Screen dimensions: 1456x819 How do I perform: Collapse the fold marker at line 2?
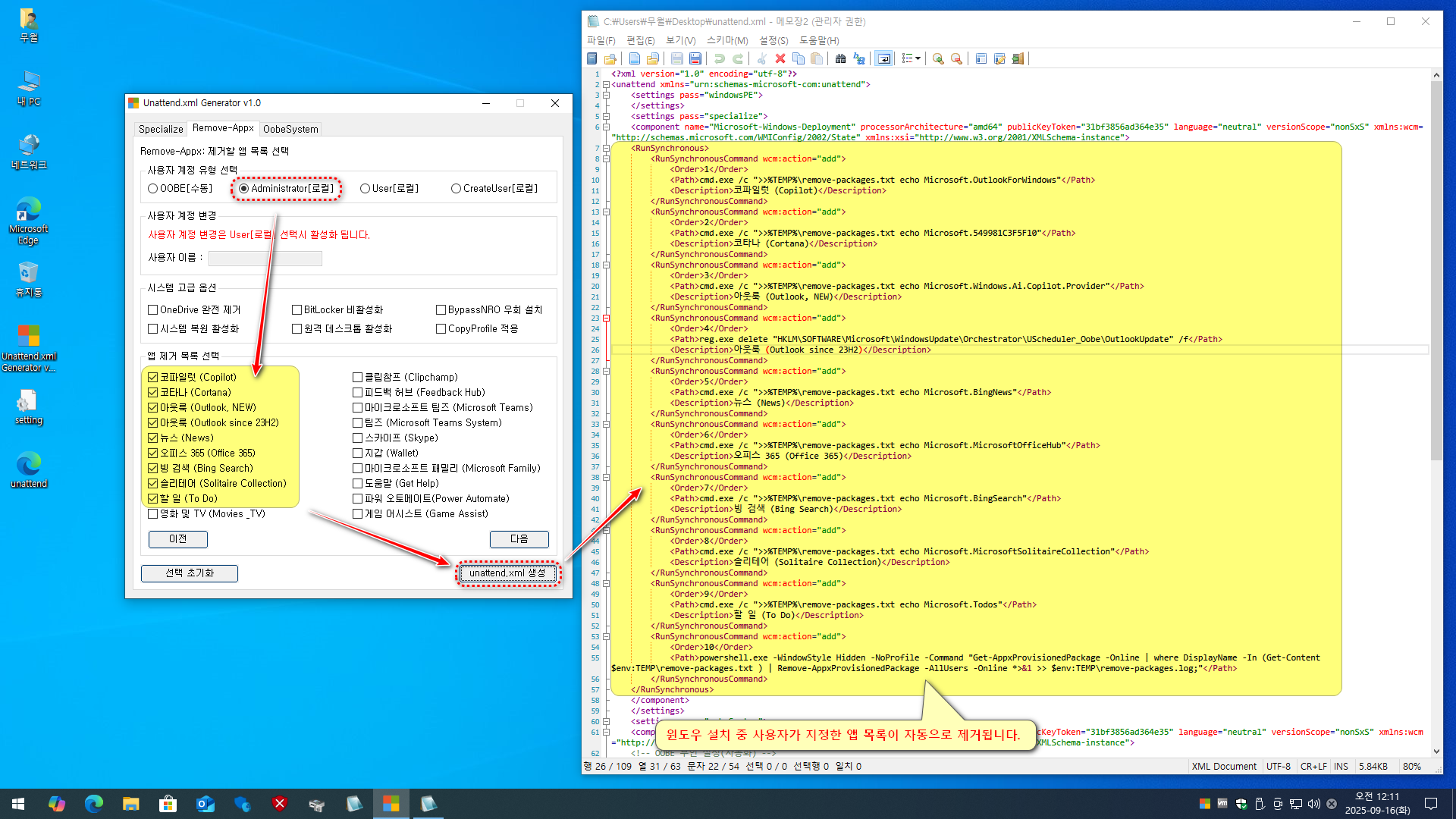(606, 85)
